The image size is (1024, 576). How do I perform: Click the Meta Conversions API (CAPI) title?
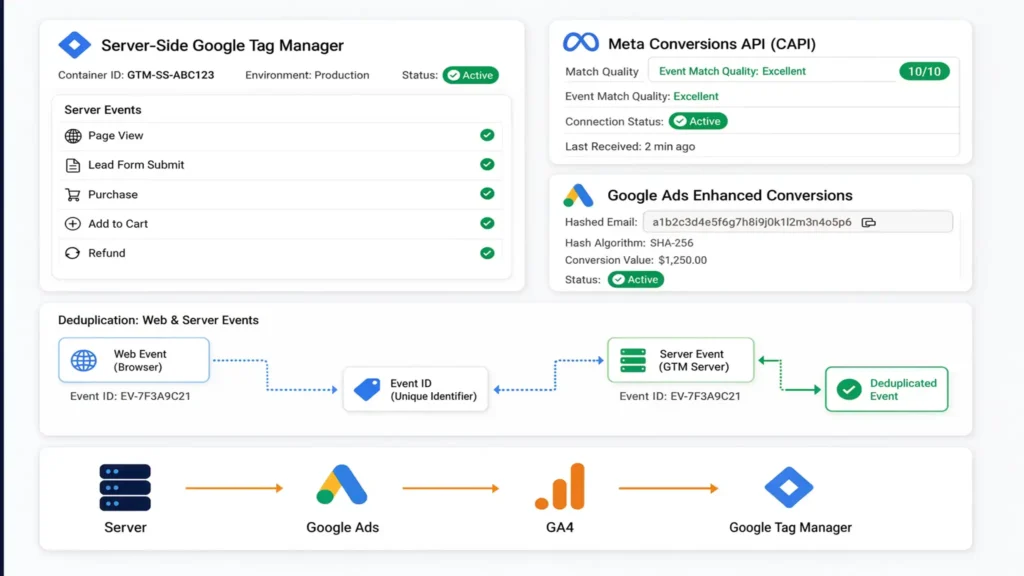tap(712, 44)
